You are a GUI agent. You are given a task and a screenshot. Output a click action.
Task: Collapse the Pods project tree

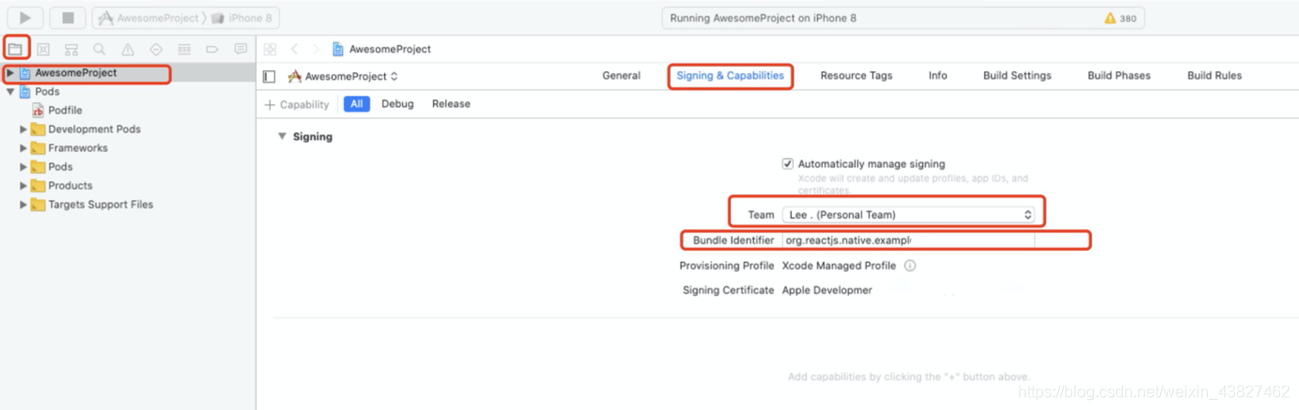tap(11, 92)
